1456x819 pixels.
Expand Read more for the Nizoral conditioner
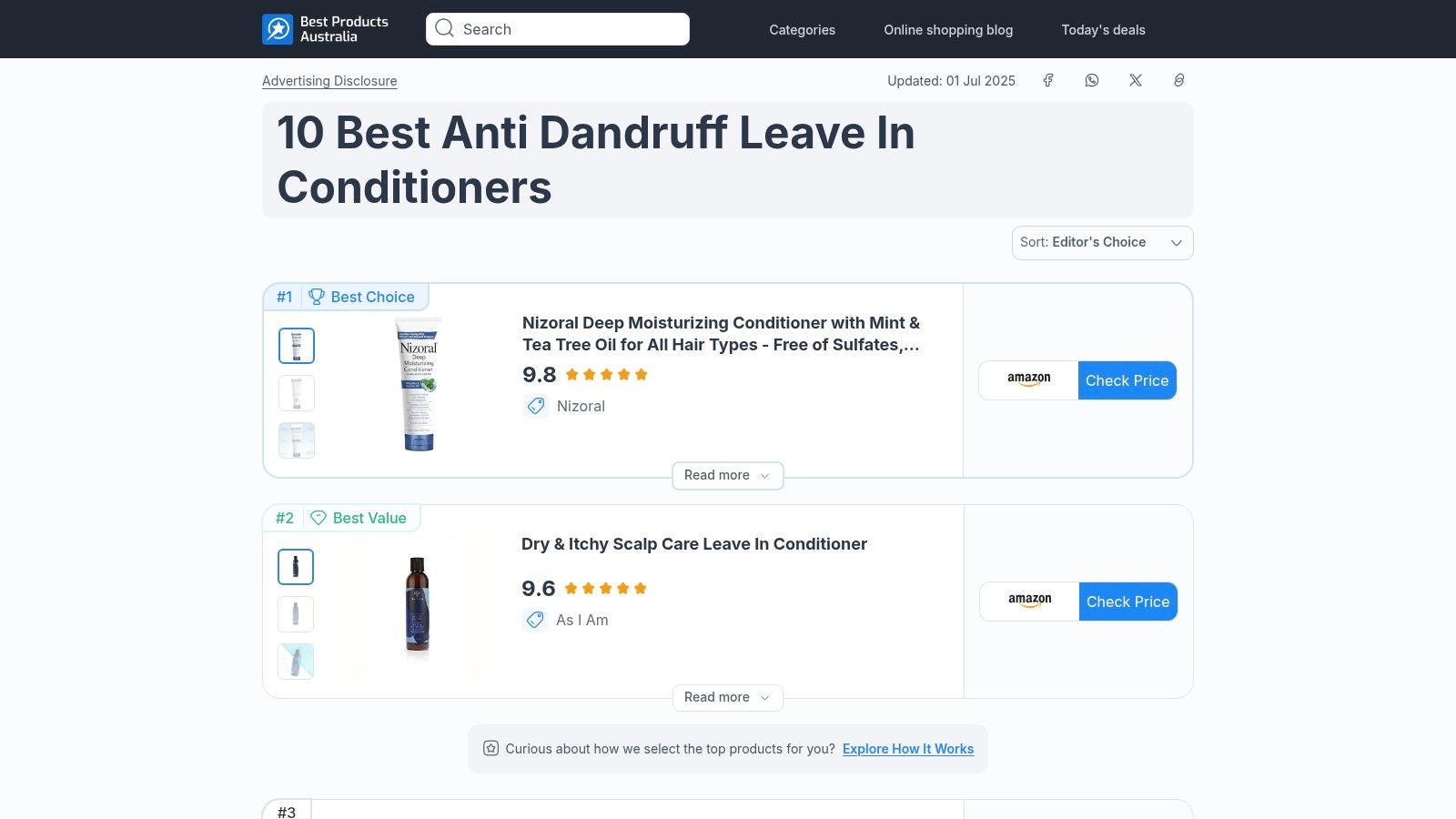point(727,475)
